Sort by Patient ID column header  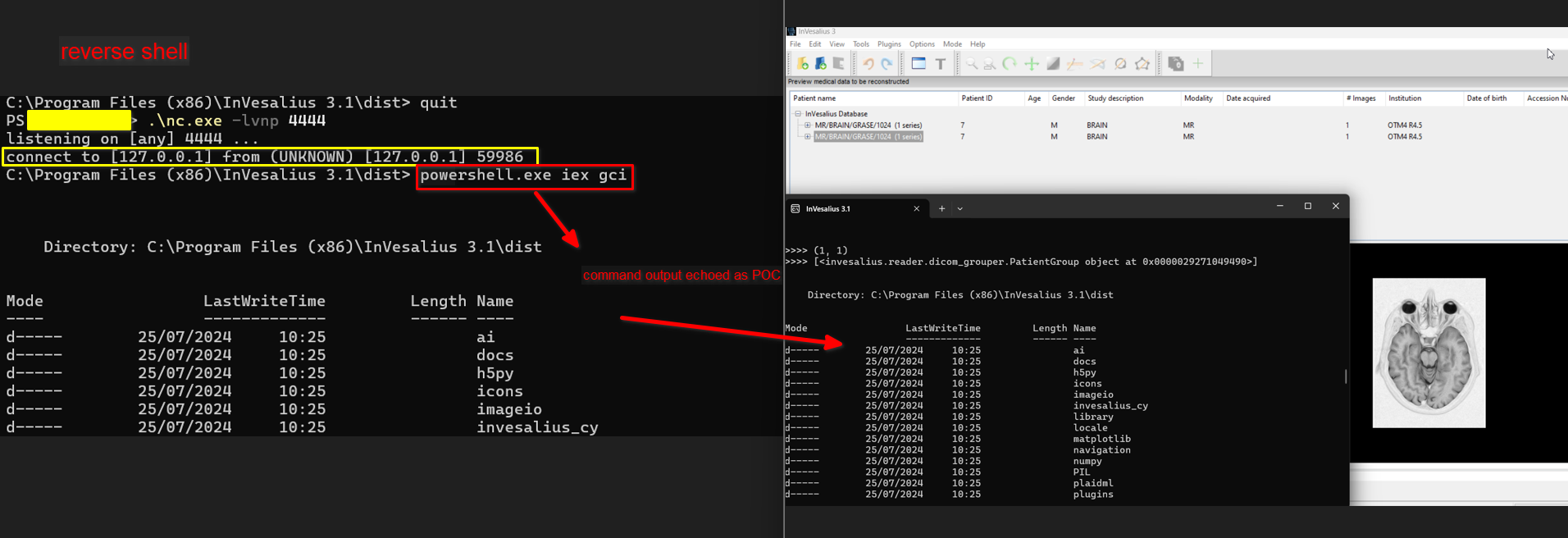[x=991, y=98]
